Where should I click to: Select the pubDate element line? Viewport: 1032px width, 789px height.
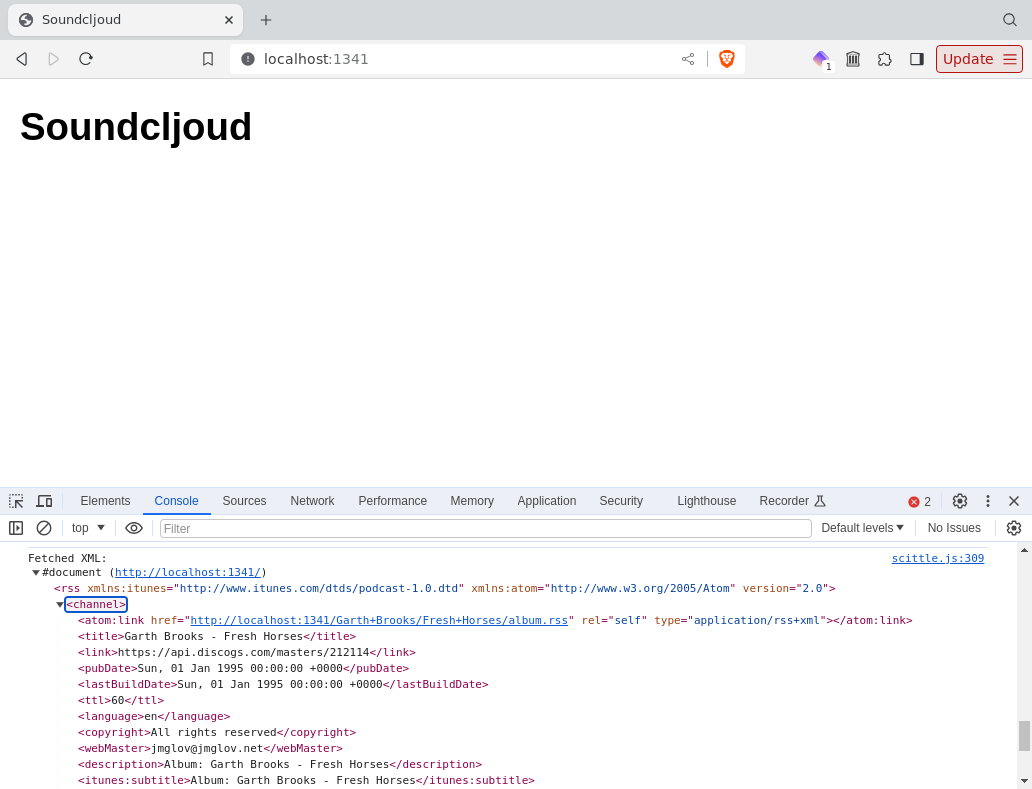tap(244, 668)
